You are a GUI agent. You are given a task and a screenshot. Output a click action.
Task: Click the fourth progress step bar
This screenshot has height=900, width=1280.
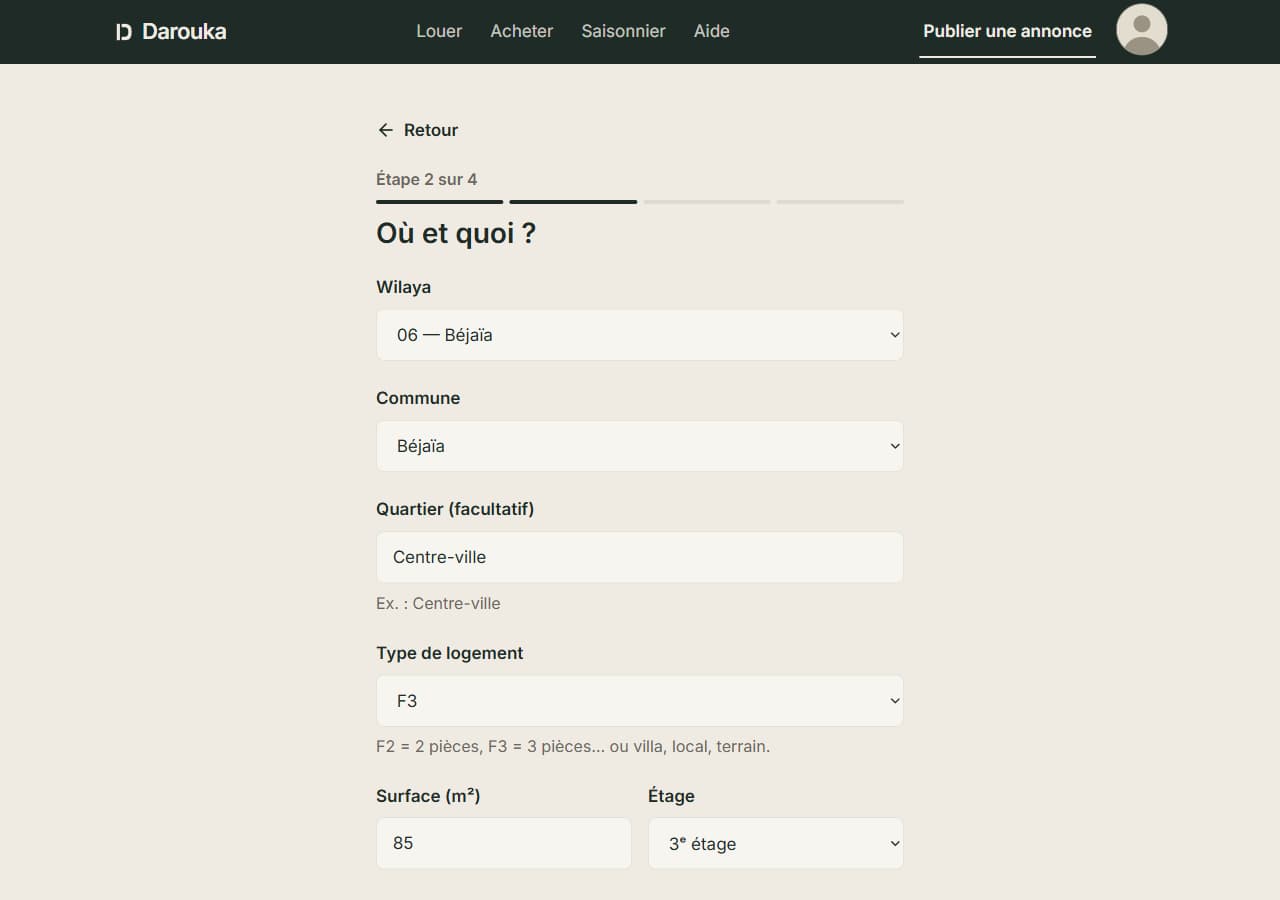point(840,202)
